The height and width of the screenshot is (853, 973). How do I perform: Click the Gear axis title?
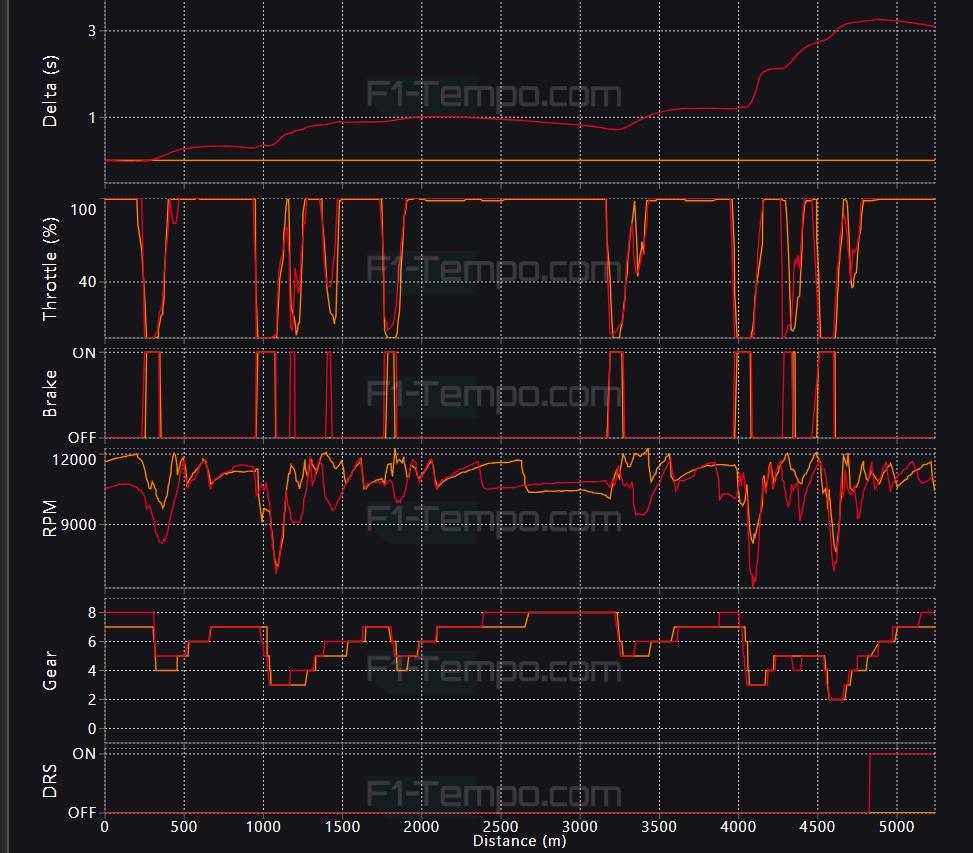pos(50,671)
